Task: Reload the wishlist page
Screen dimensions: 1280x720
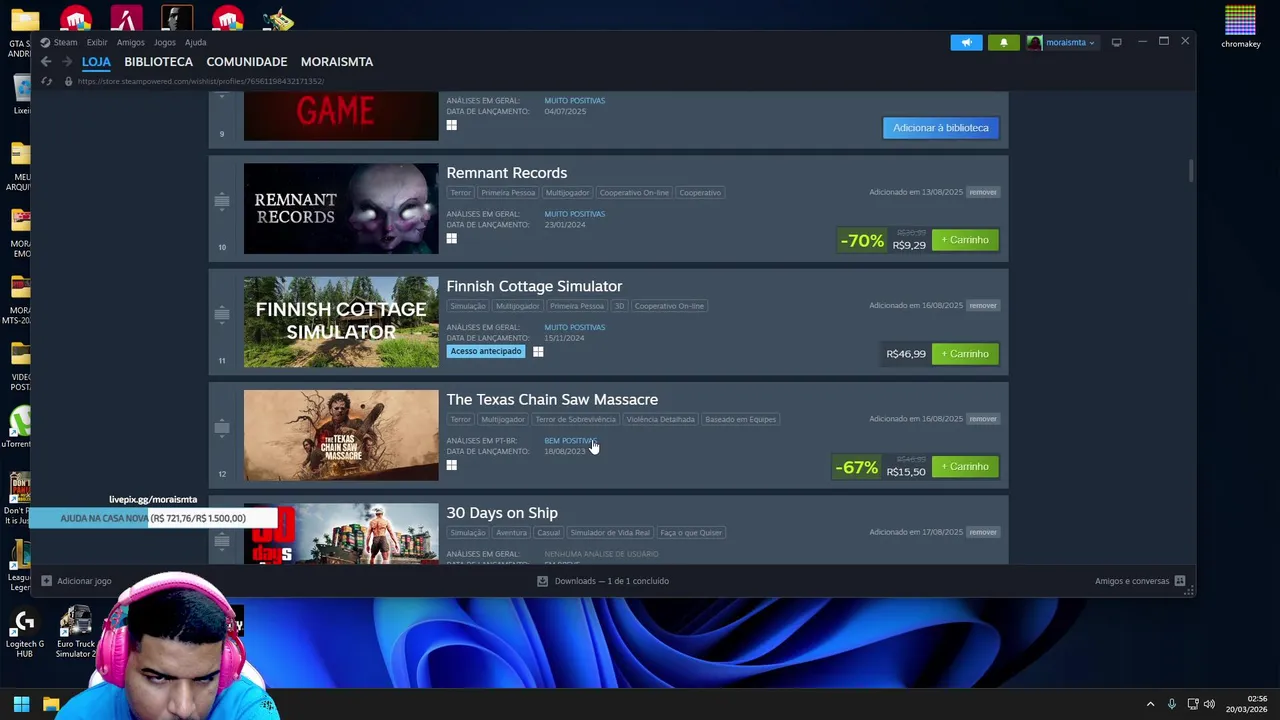Action: [x=47, y=81]
